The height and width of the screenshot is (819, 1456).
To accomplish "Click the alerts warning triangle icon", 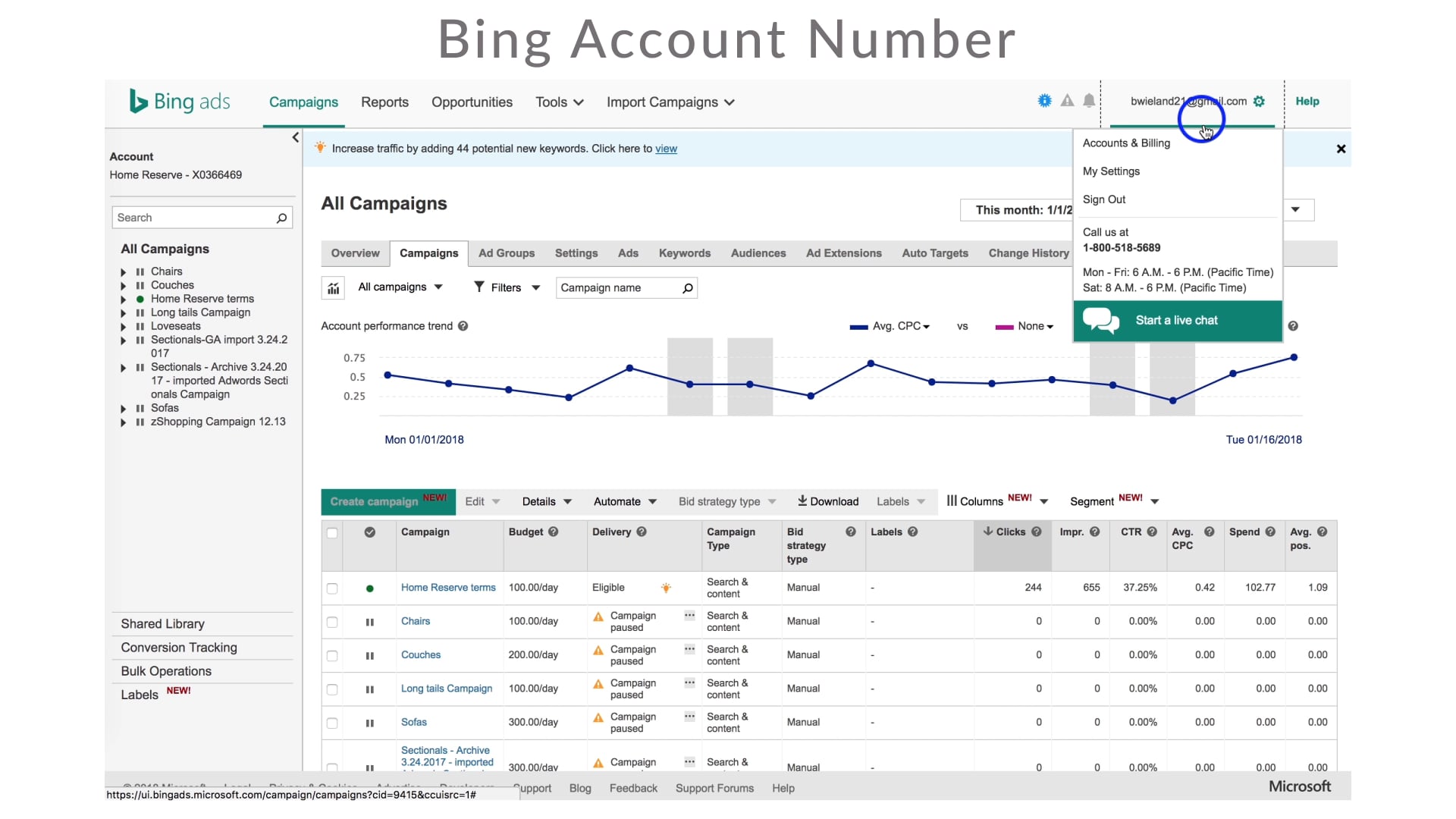I will [1067, 101].
